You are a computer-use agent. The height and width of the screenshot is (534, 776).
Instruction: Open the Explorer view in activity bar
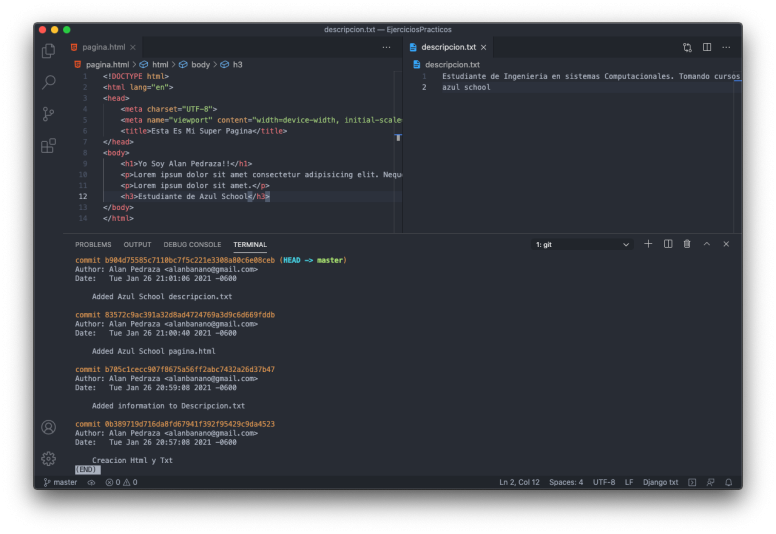pos(48,51)
